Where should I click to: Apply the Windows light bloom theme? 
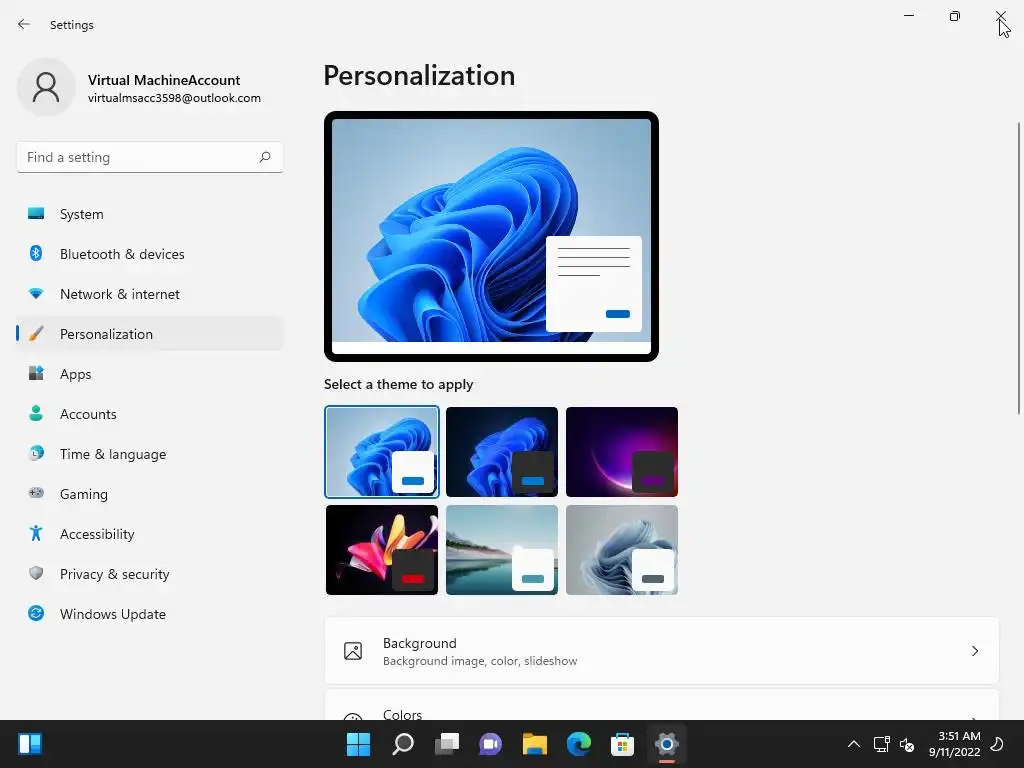point(382,452)
